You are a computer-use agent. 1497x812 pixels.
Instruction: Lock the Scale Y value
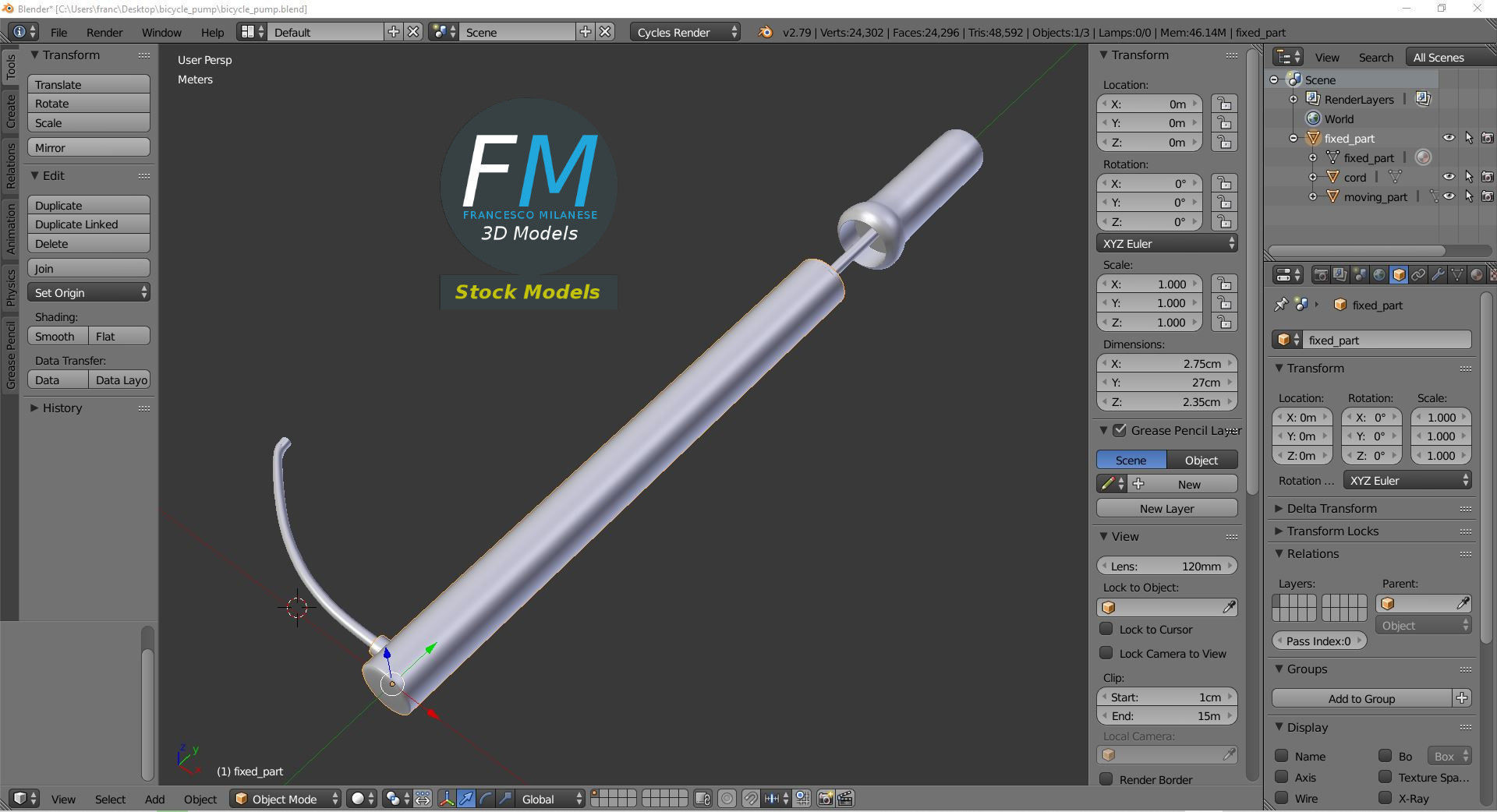click(x=1224, y=303)
